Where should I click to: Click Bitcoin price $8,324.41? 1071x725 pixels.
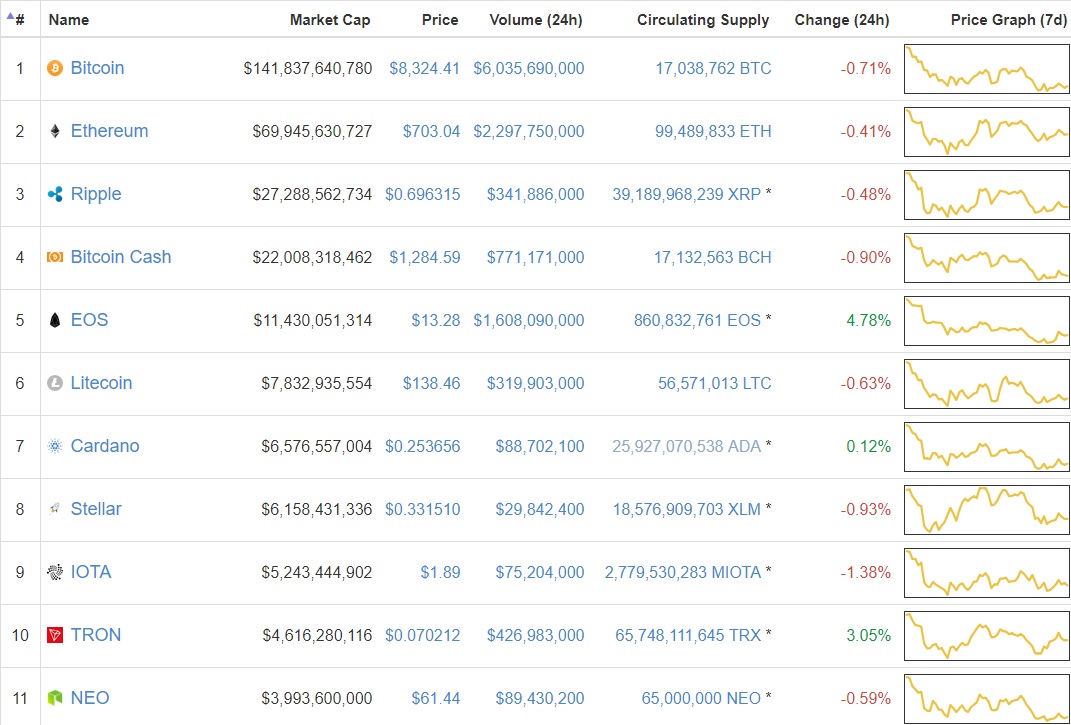[425, 68]
